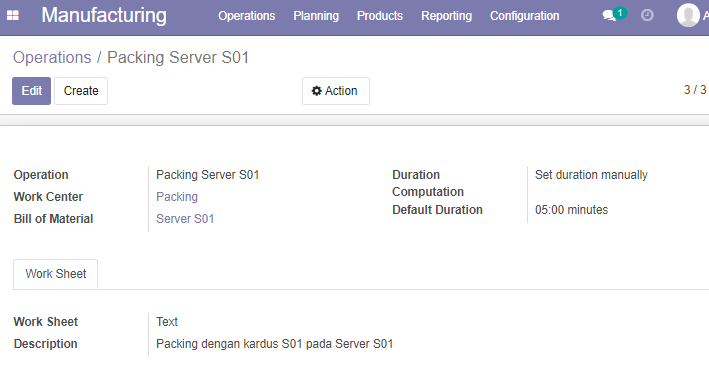Image resolution: width=709 pixels, height=369 pixels.
Task: Open the Server S01 bill of material link
Action: click(185, 219)
